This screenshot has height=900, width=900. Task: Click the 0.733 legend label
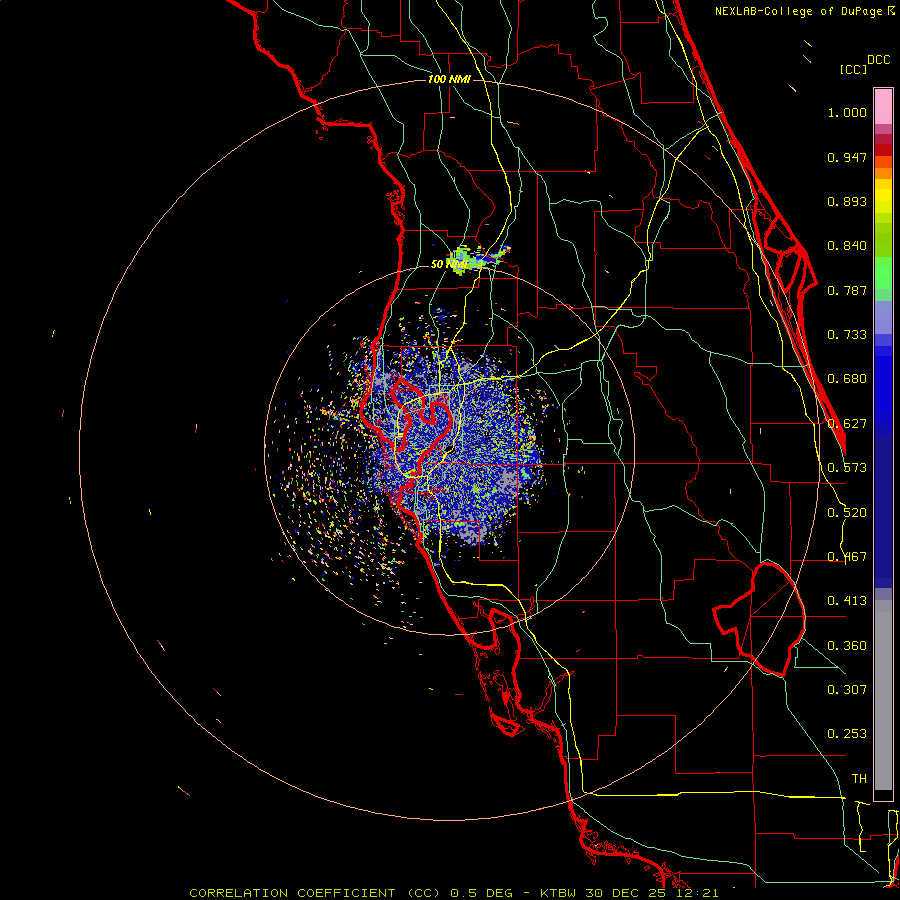click(847, 335)
